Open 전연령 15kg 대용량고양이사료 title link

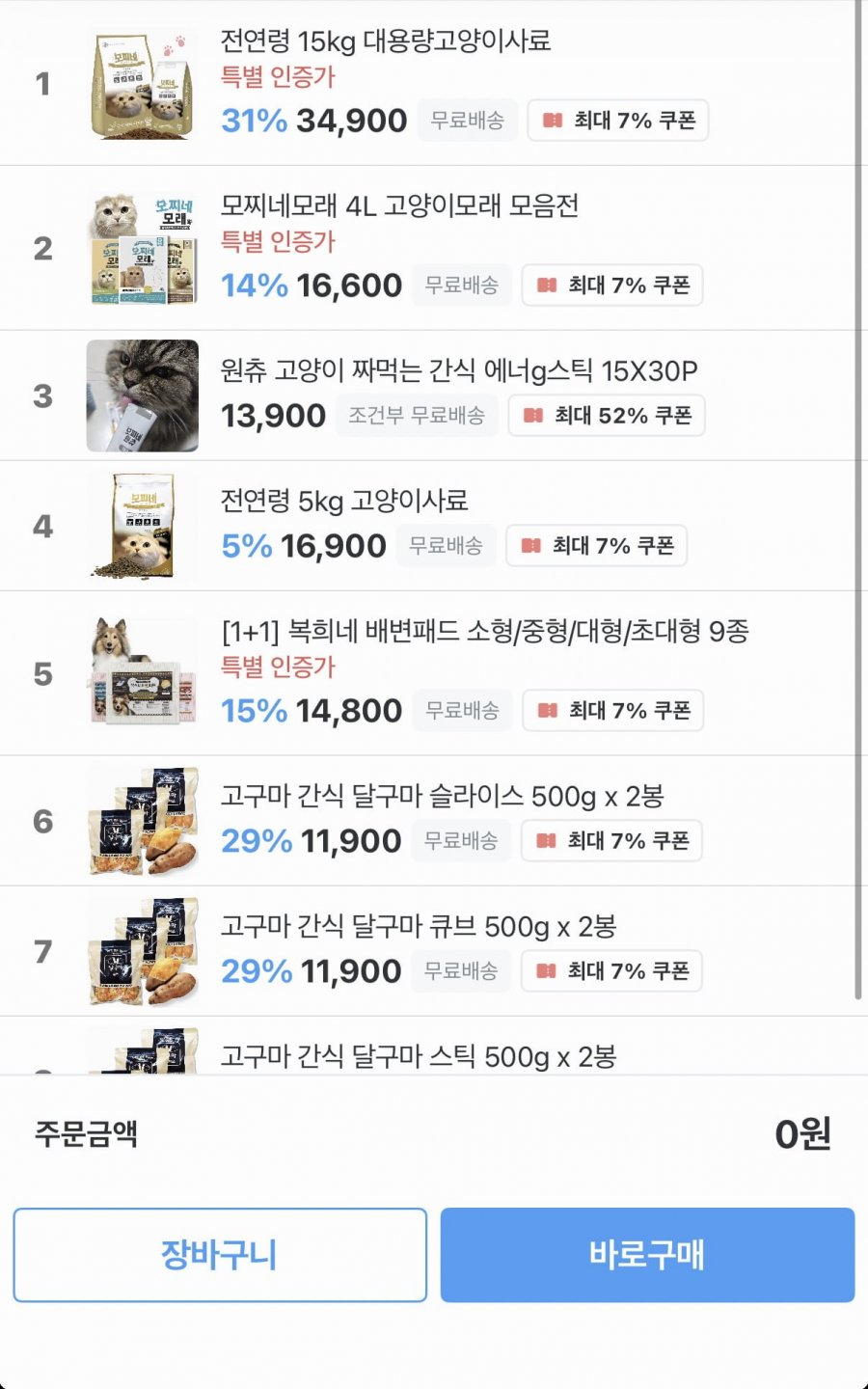(x=386, y=41)
